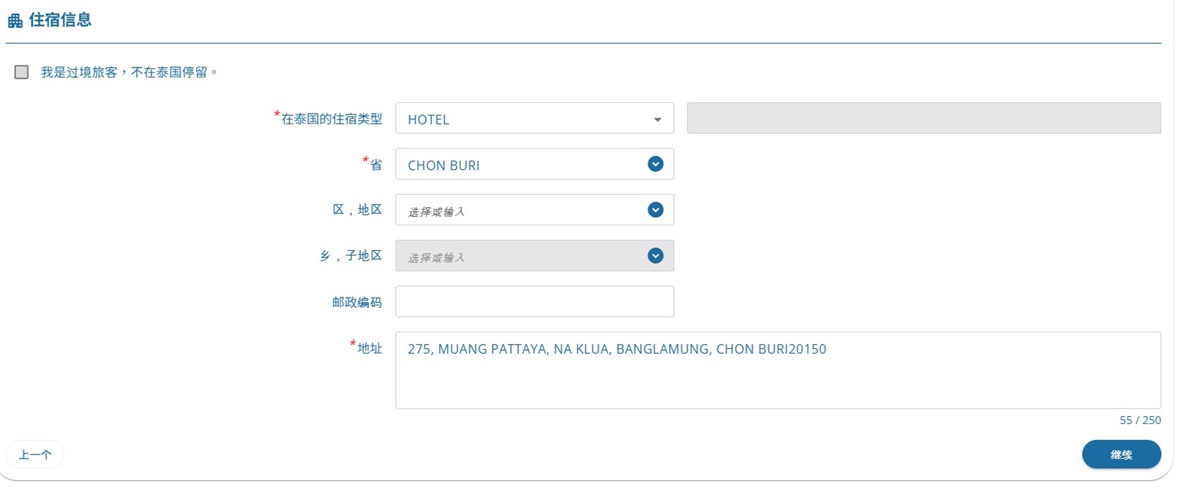
Task: Open the 乡,子地区 sub-district select field
Action: click(534, 256)
